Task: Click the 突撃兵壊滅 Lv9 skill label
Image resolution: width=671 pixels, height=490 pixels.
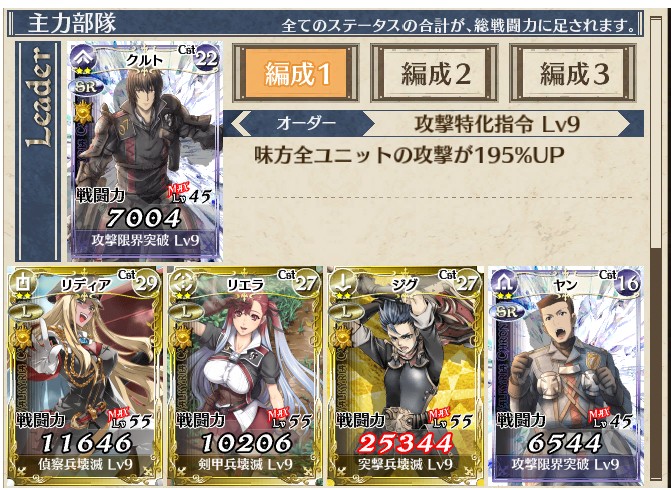Action: [x=405, y=465]
